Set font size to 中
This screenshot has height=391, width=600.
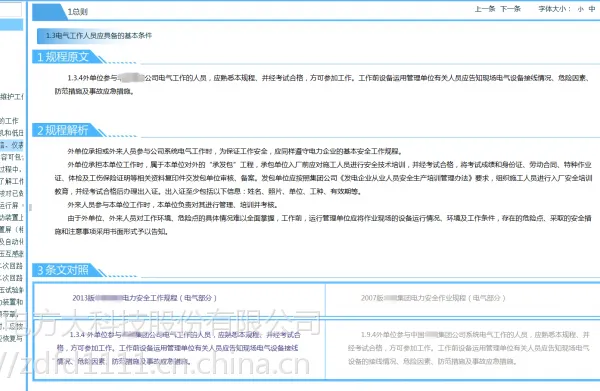[x=592, y=9]
